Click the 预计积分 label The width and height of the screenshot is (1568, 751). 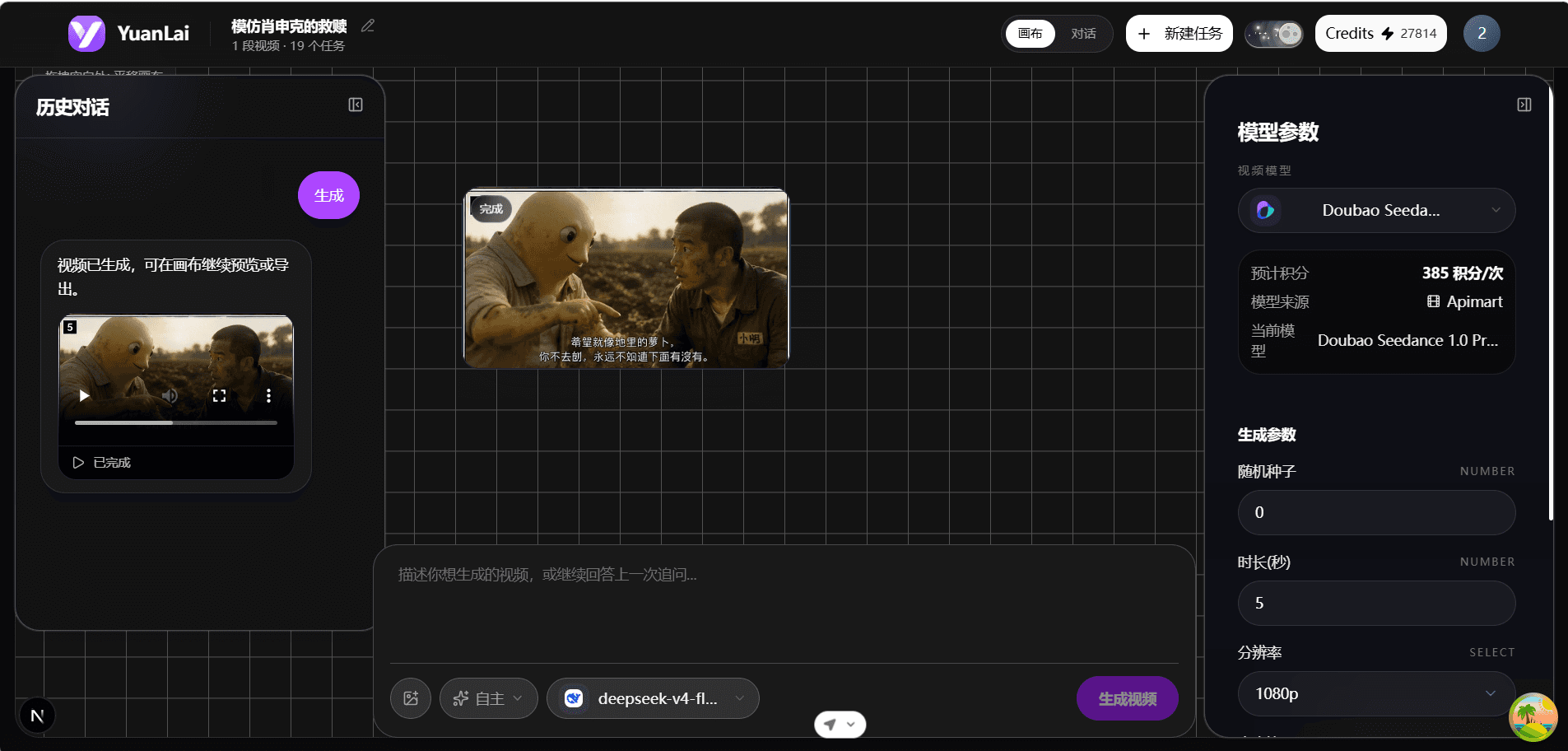click(x=1279, y=273)
